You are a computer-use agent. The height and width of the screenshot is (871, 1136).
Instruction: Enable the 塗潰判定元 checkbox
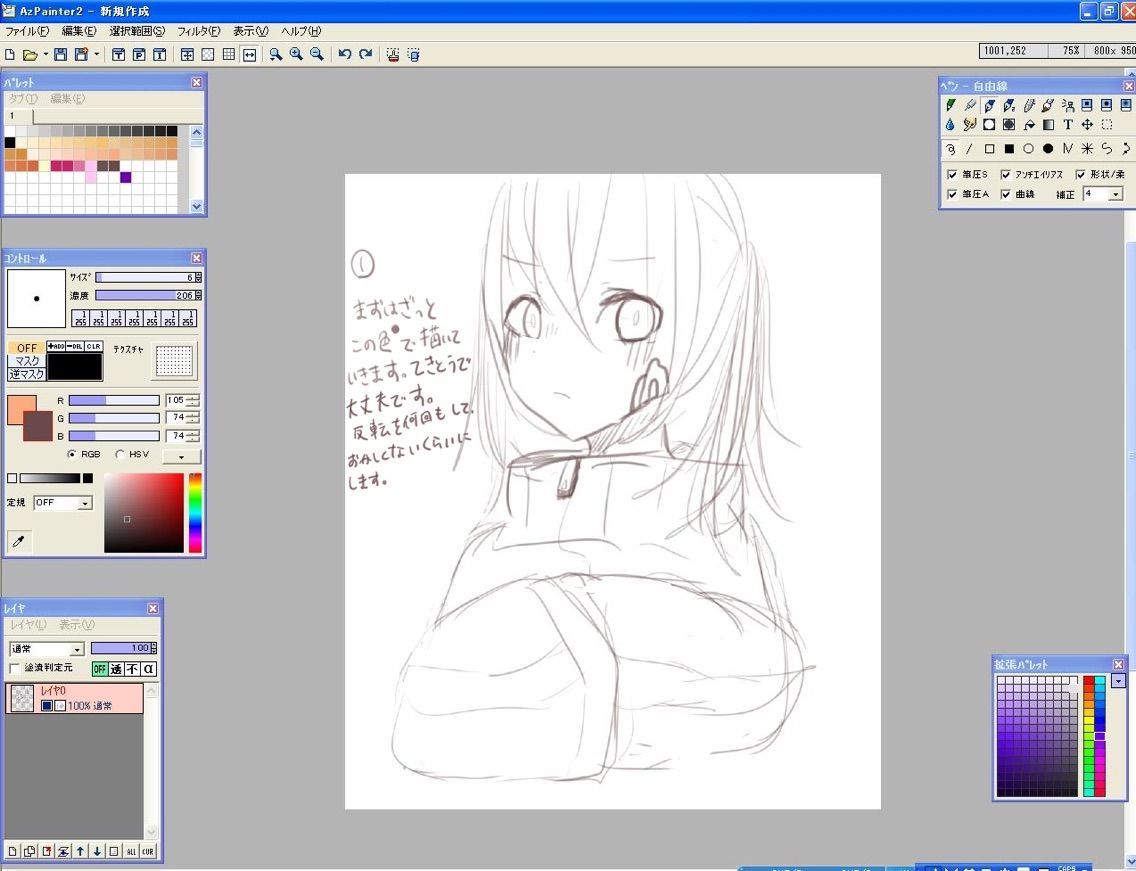[x=15, y=667]
